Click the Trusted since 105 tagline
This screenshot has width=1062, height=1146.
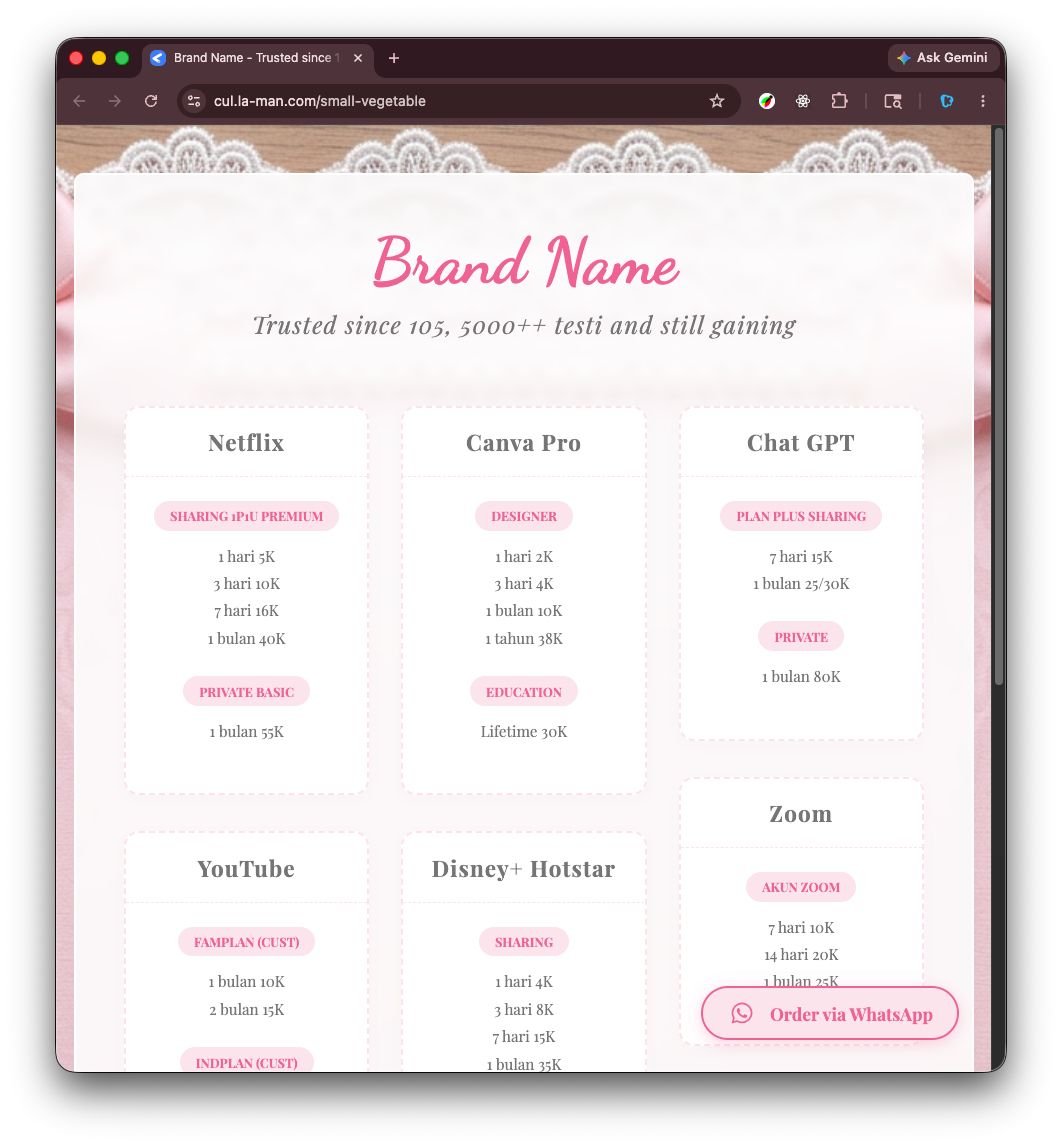click(x=525, y=325)
